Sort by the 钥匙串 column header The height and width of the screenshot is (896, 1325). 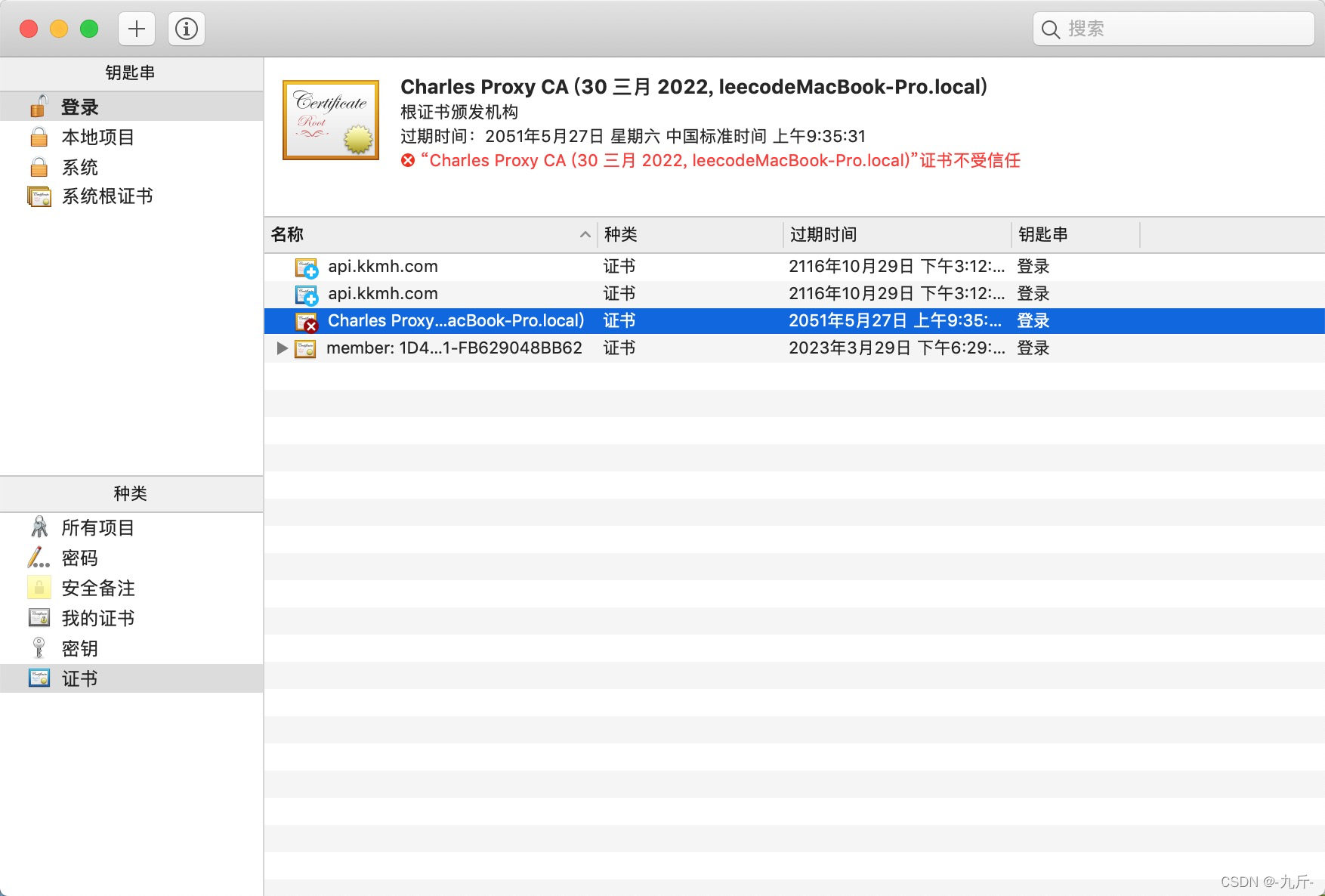tap(1076, 234)
